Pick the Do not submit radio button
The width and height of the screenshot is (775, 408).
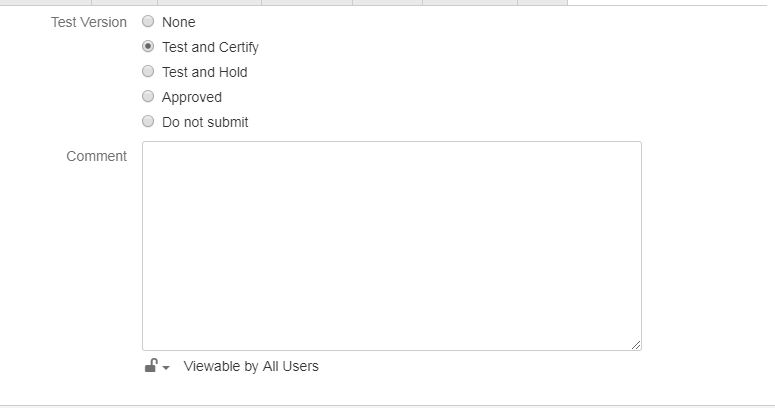[148, 121]
